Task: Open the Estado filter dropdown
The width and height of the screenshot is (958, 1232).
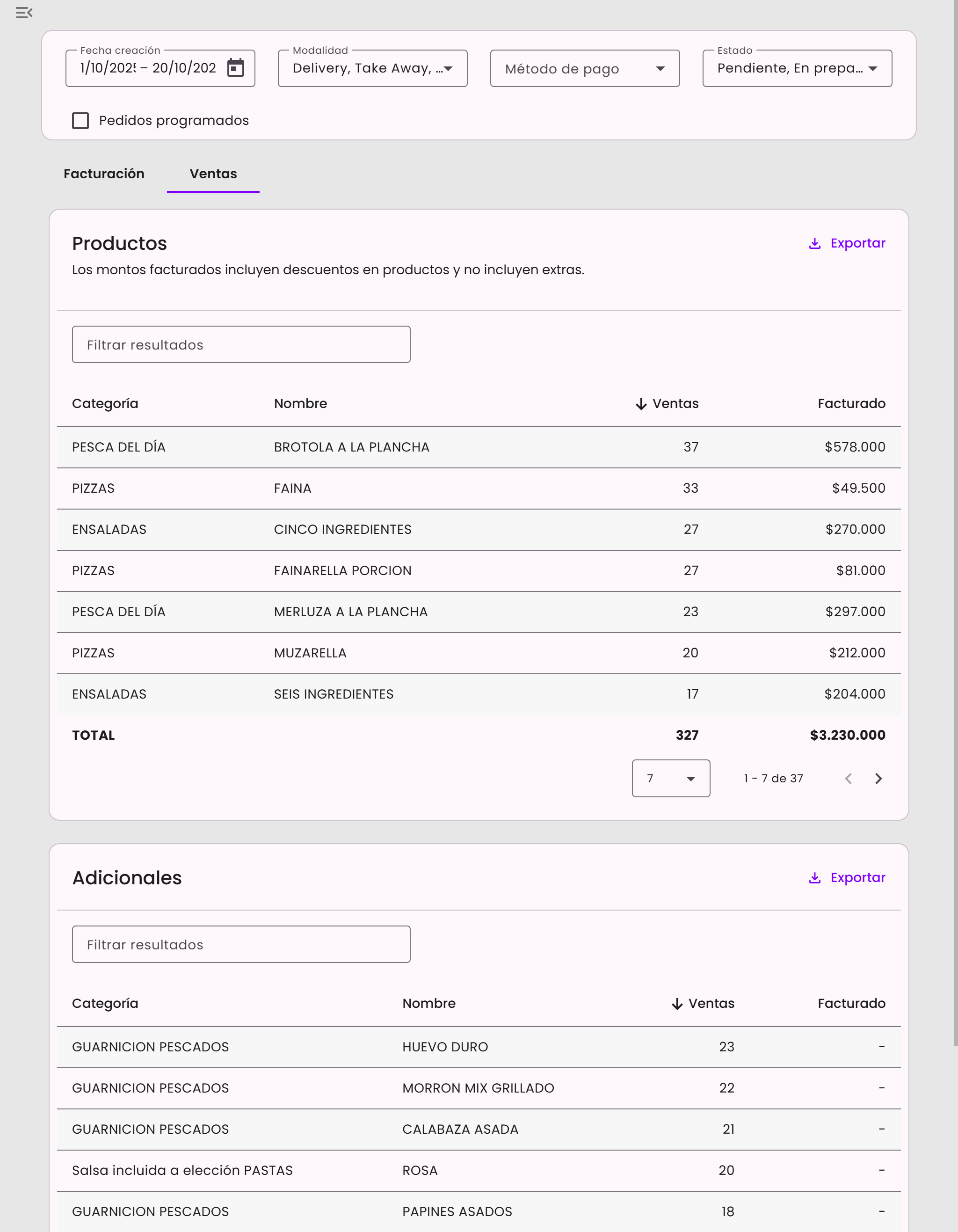Action: click(796, 68)
